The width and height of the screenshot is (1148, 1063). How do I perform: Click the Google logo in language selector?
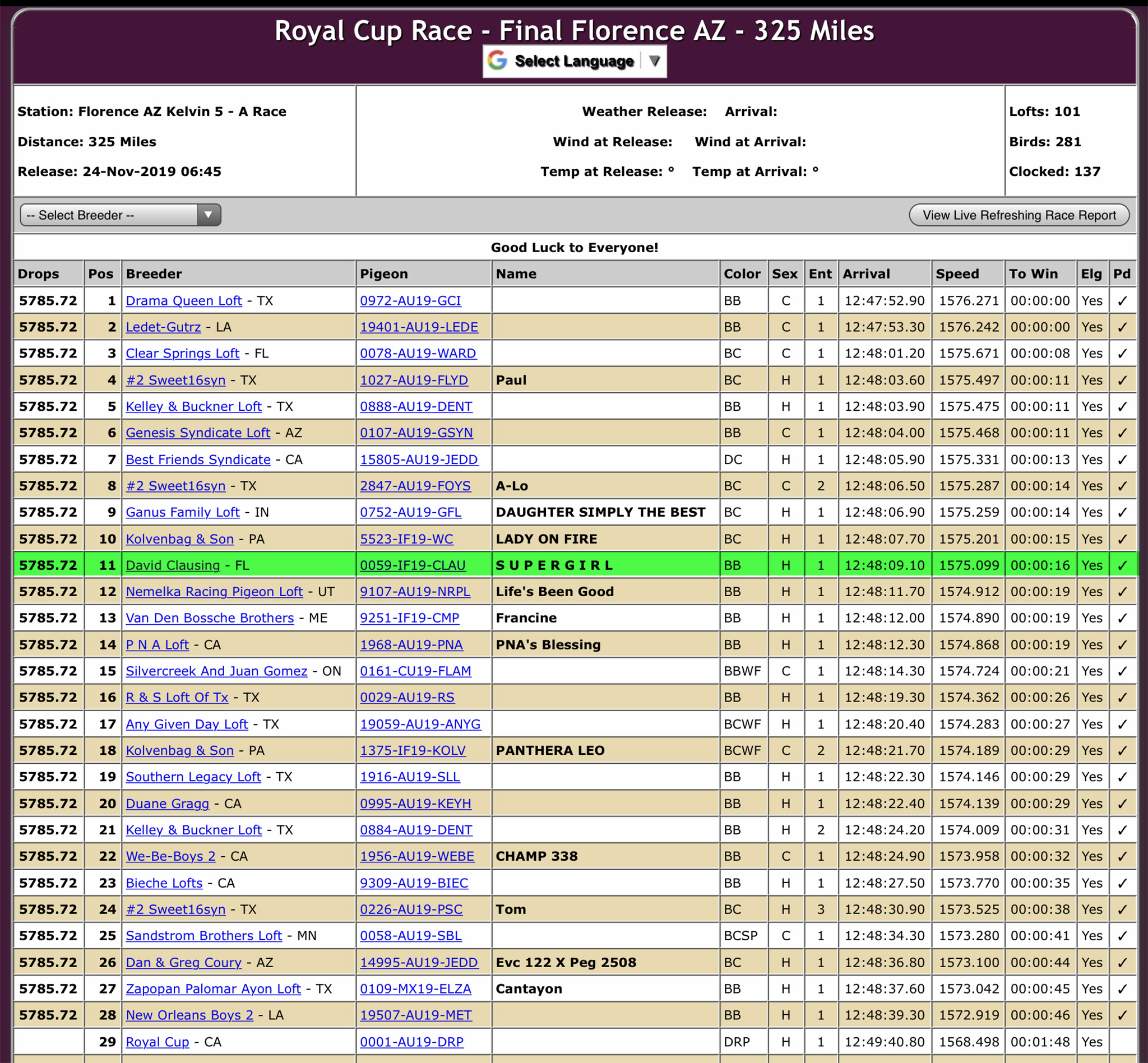[497, 61]
